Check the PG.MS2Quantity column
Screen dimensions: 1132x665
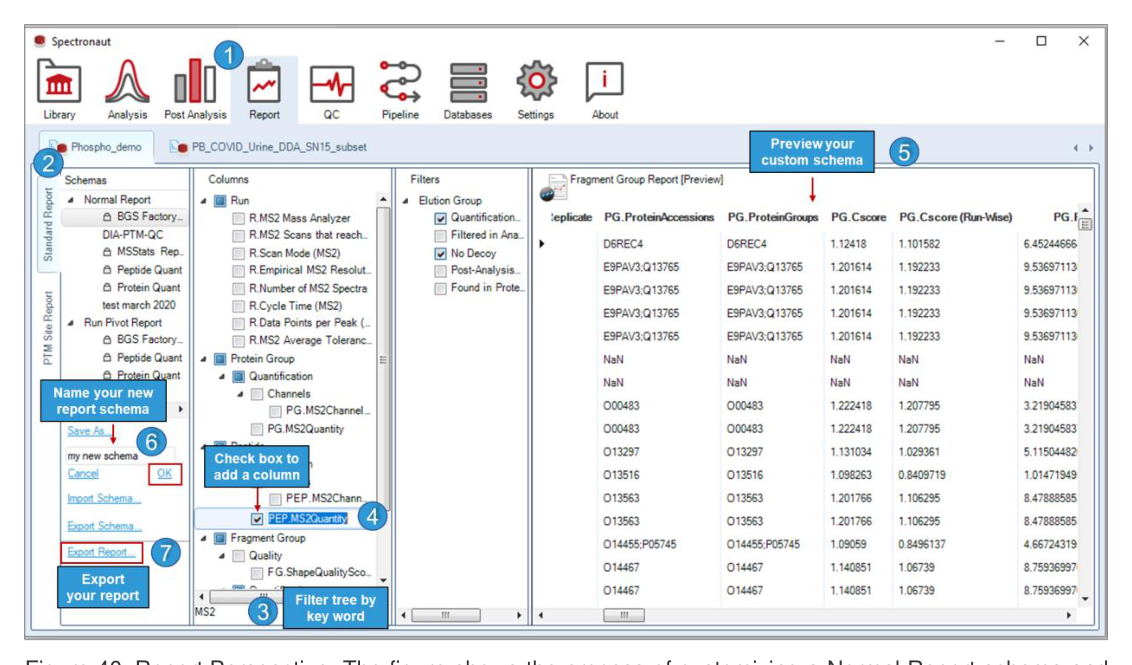pos(256,429)
